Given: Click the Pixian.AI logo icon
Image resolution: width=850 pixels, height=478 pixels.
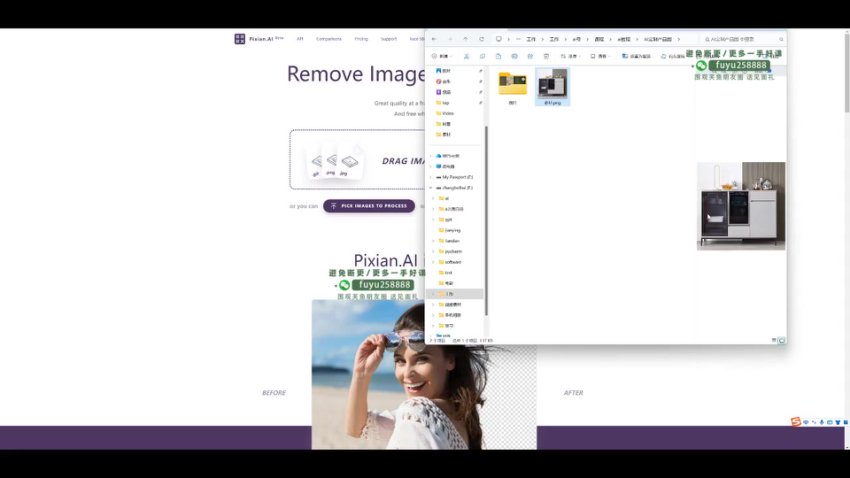Looking at the screenshot, I should click(x=240, y=39).
